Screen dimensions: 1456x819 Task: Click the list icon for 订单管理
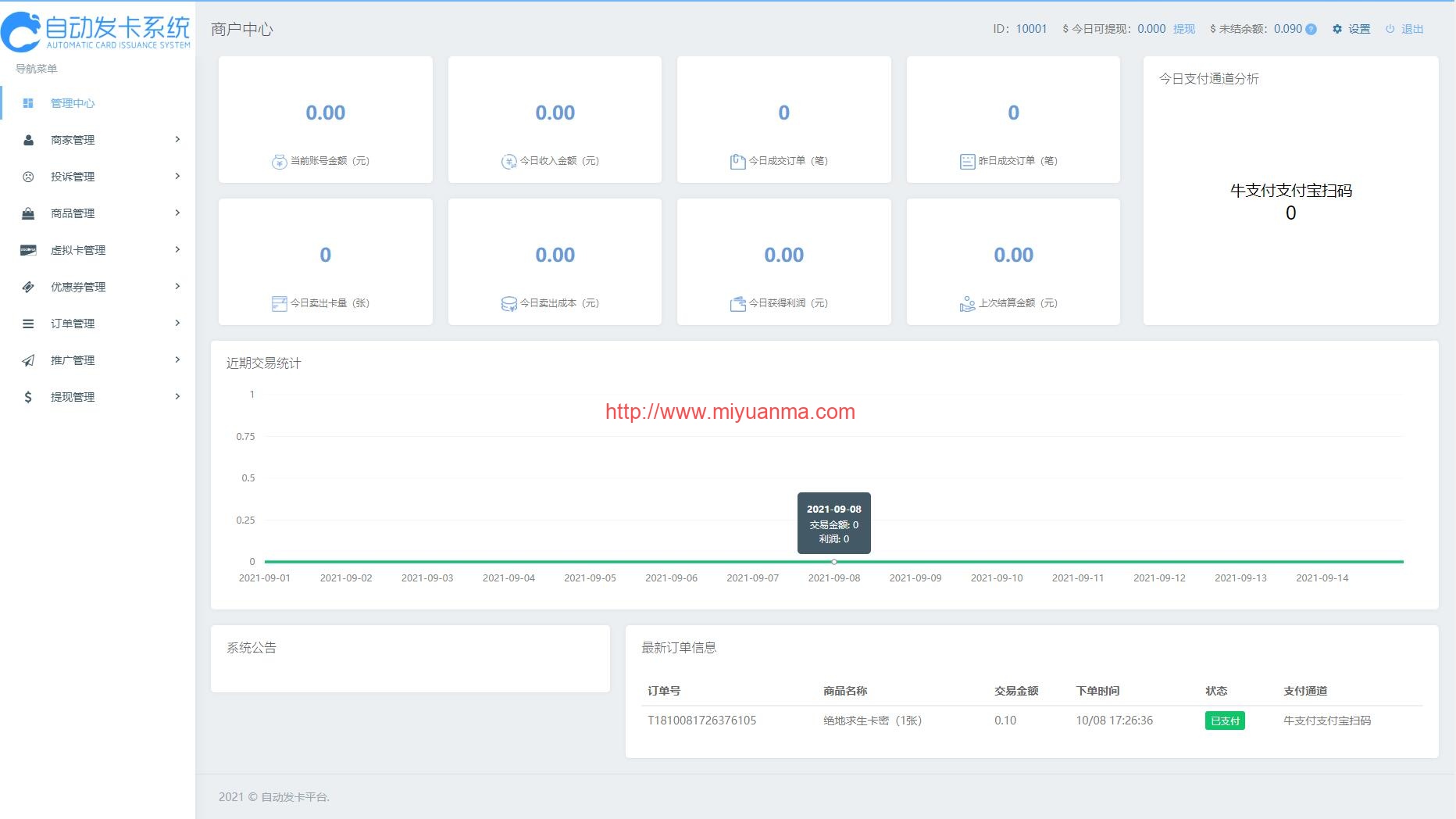click(28, 324)
